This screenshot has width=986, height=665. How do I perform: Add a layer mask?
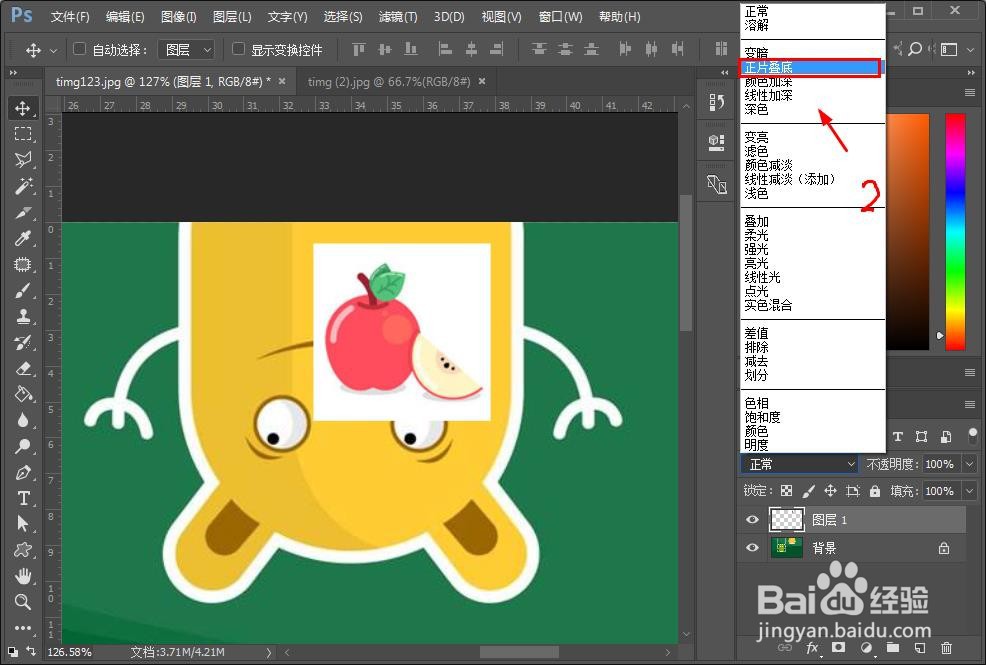pos(838,647)
